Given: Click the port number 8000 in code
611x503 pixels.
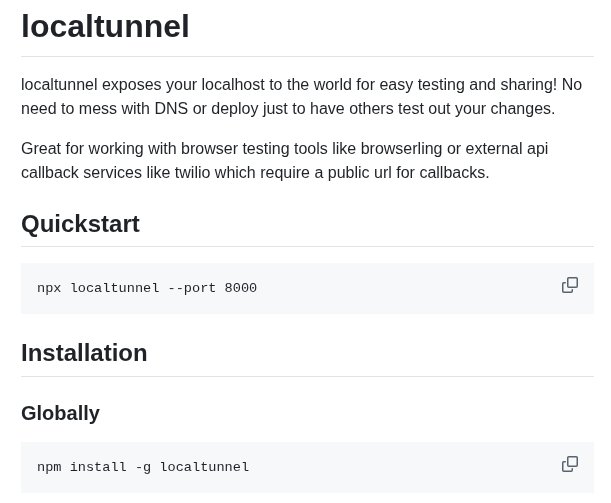Looking at the screenshot, I should coord(240,288).
